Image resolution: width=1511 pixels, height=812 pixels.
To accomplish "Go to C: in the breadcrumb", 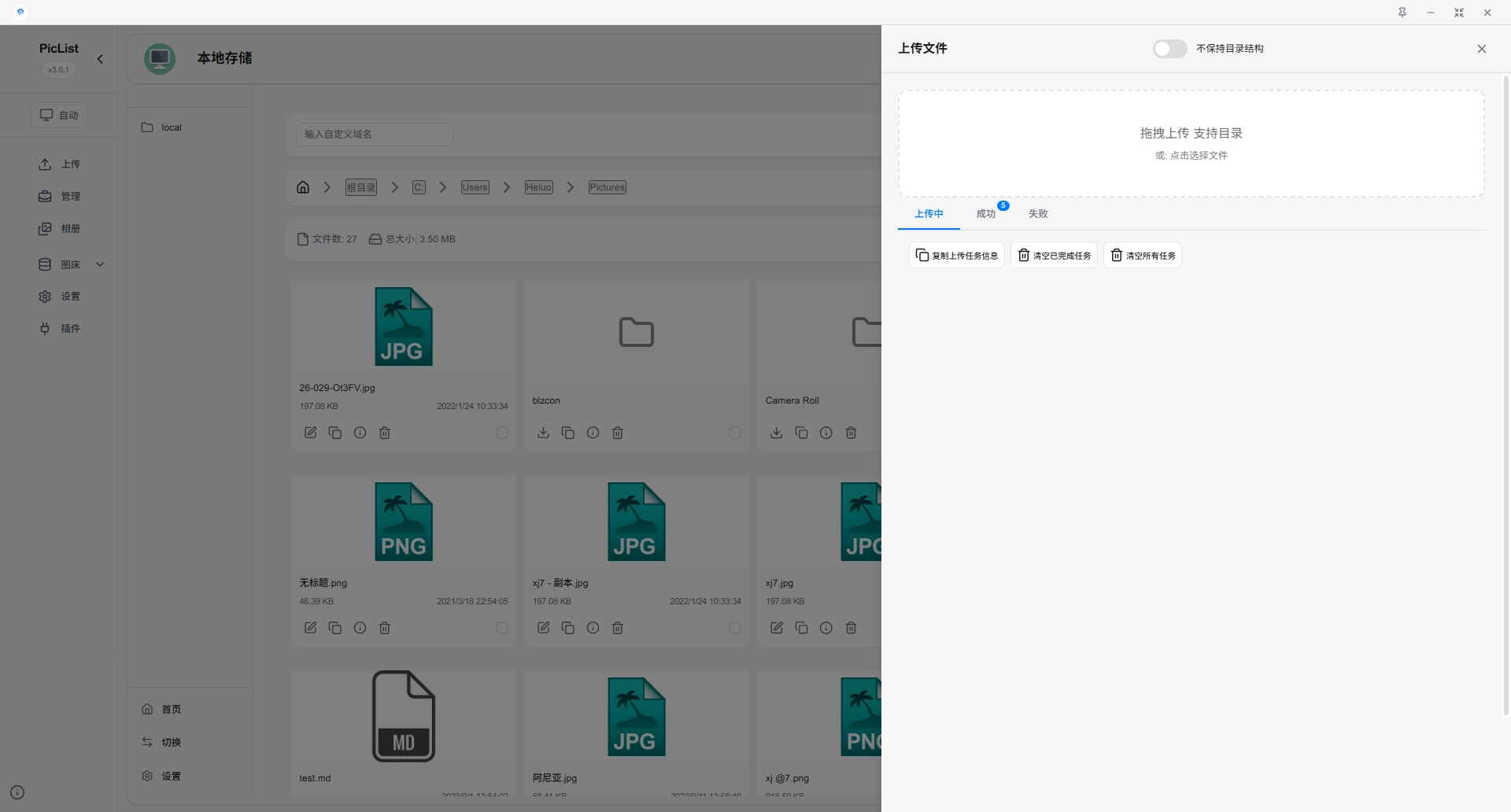I will click(x=419, y=187).
